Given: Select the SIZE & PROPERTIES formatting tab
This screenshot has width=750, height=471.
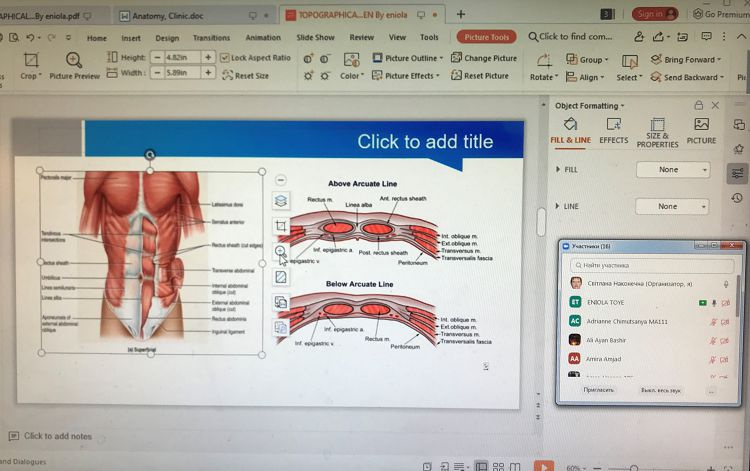Looking at the screenshot, I should click(657, 133).
